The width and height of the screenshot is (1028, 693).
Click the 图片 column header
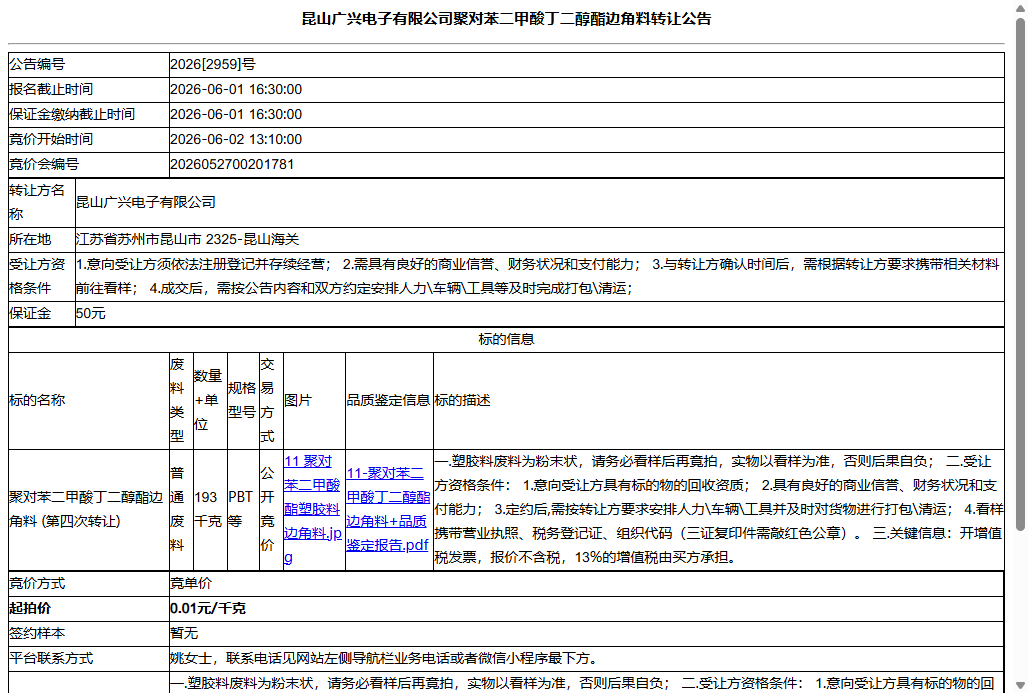(x=298, y=401)
